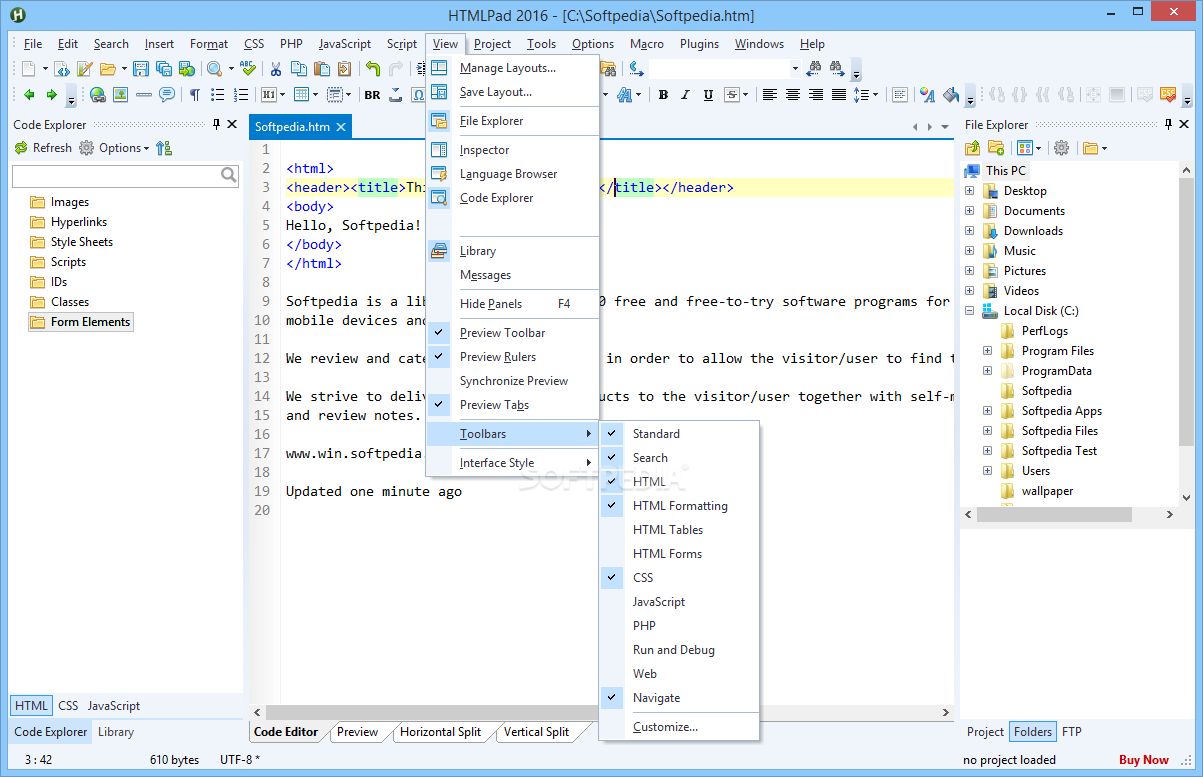This screenshot has width=1203, height=777.
Task: Select the CSS code explorer mode
Action: pyautogui.click(x=68, y=706)
